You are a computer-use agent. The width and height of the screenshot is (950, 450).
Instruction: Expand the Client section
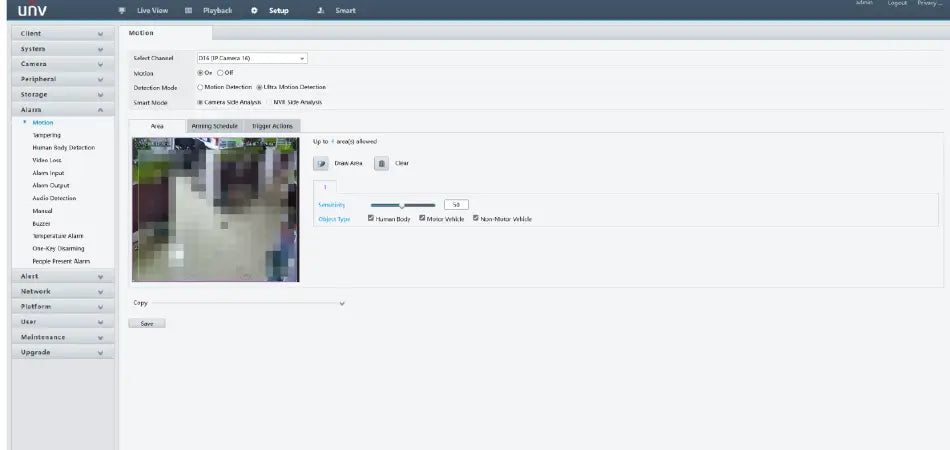(62, 34)
